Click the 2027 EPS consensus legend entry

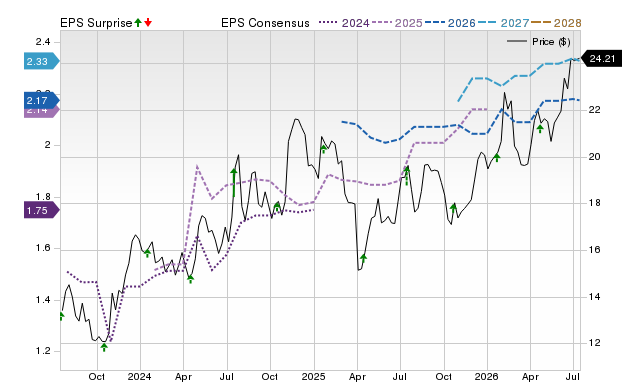503,23
